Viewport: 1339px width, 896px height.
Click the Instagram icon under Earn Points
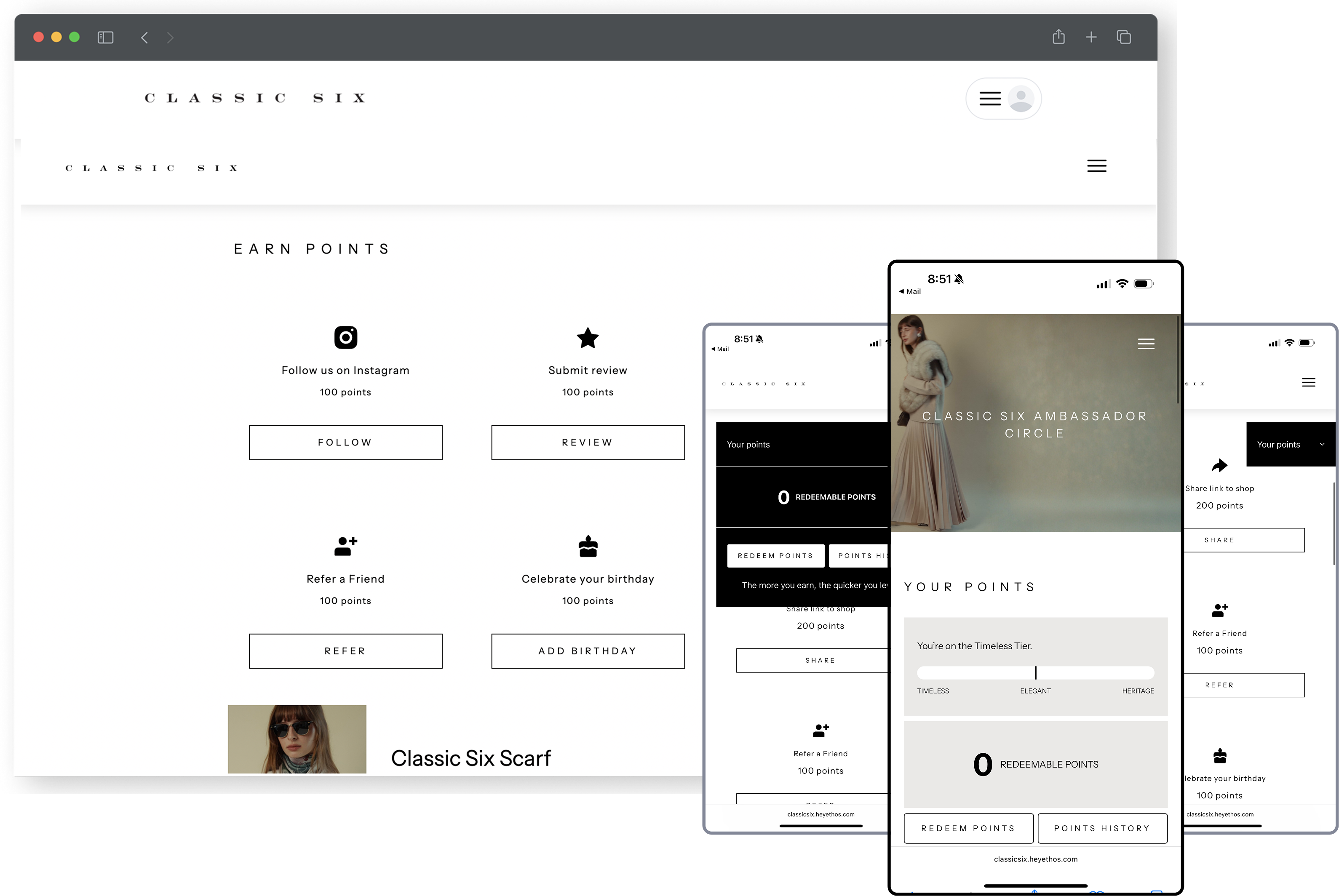[x=345, y=337]
